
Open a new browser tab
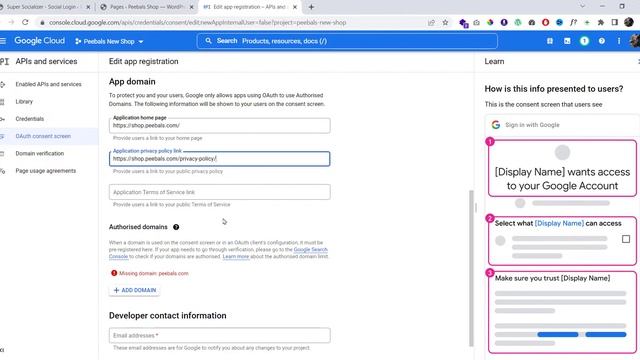point(311,7)
